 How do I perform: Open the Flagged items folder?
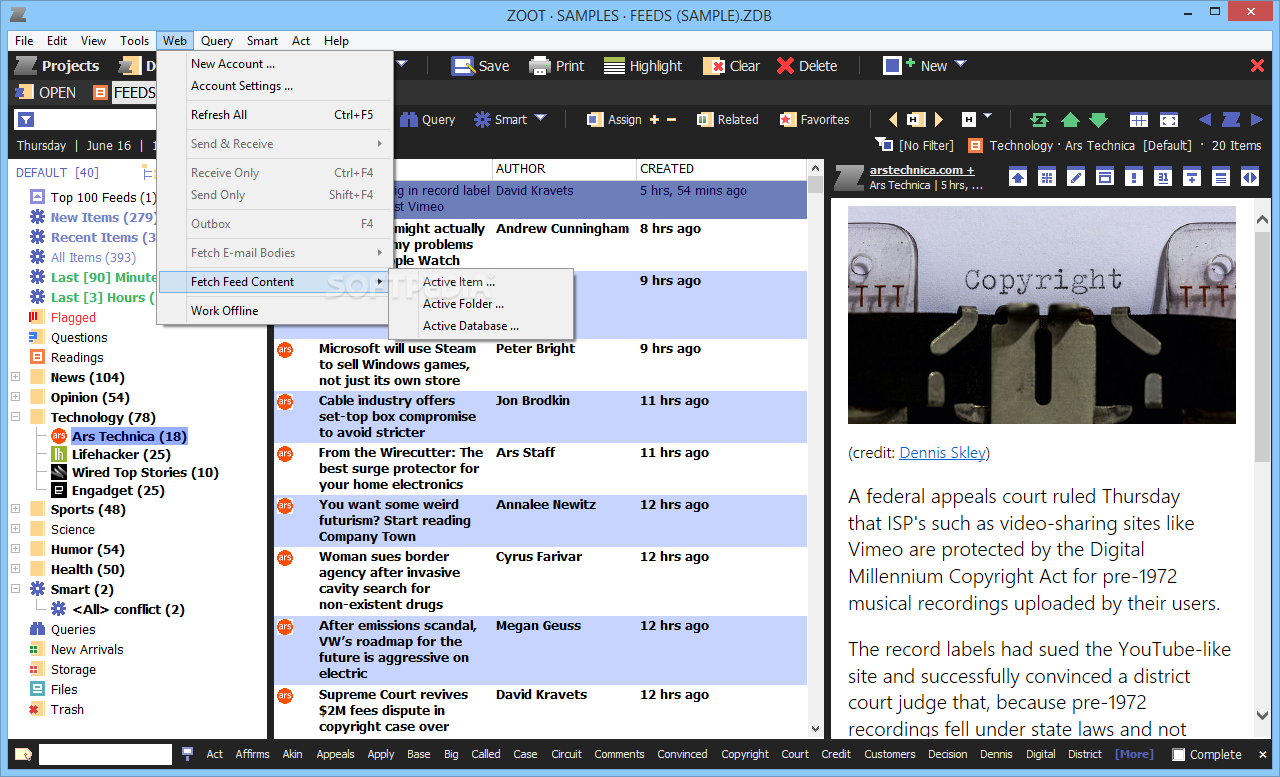(73, 317)
